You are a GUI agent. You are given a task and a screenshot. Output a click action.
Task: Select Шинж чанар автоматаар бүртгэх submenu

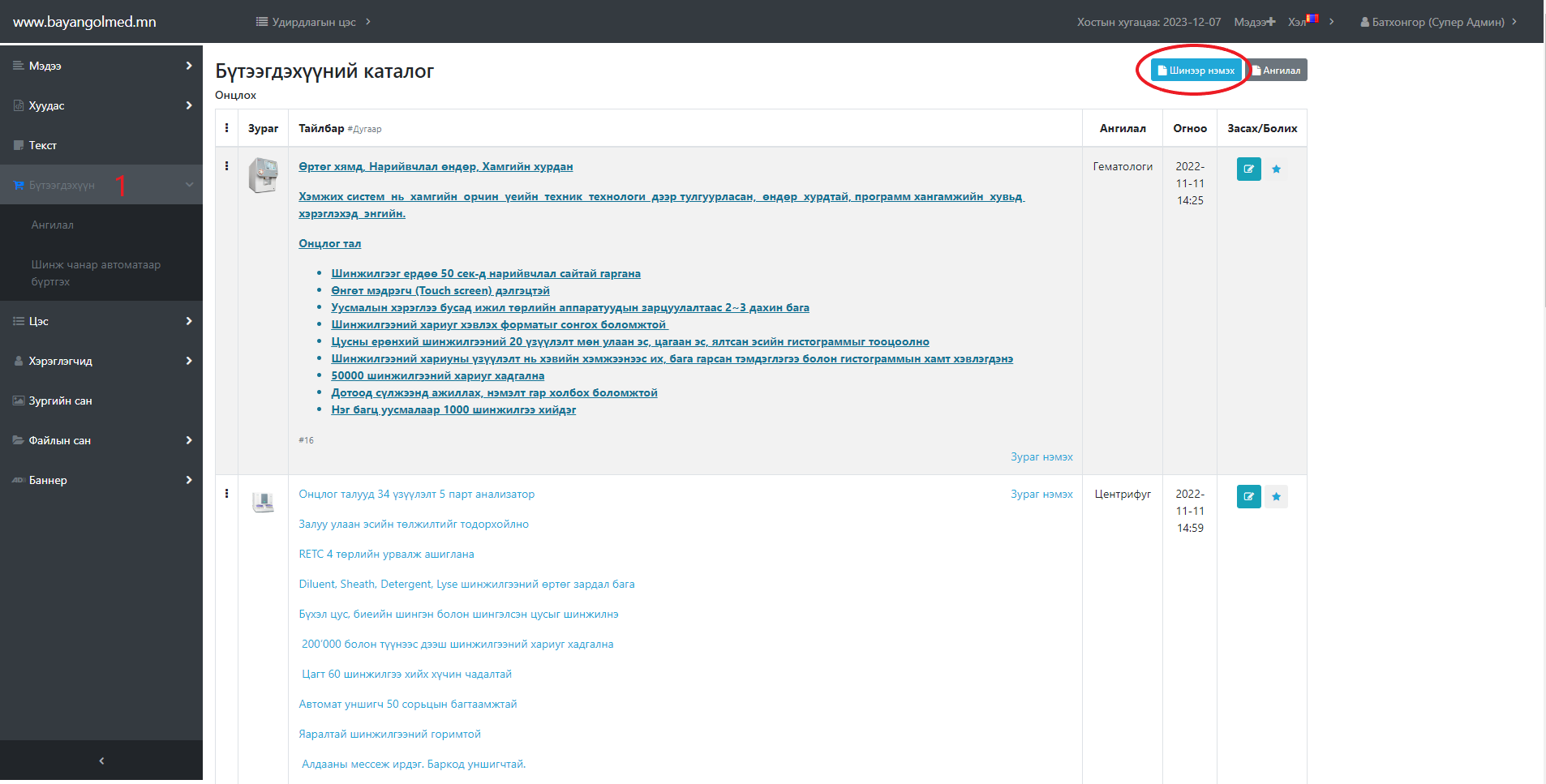pos(96,273)
